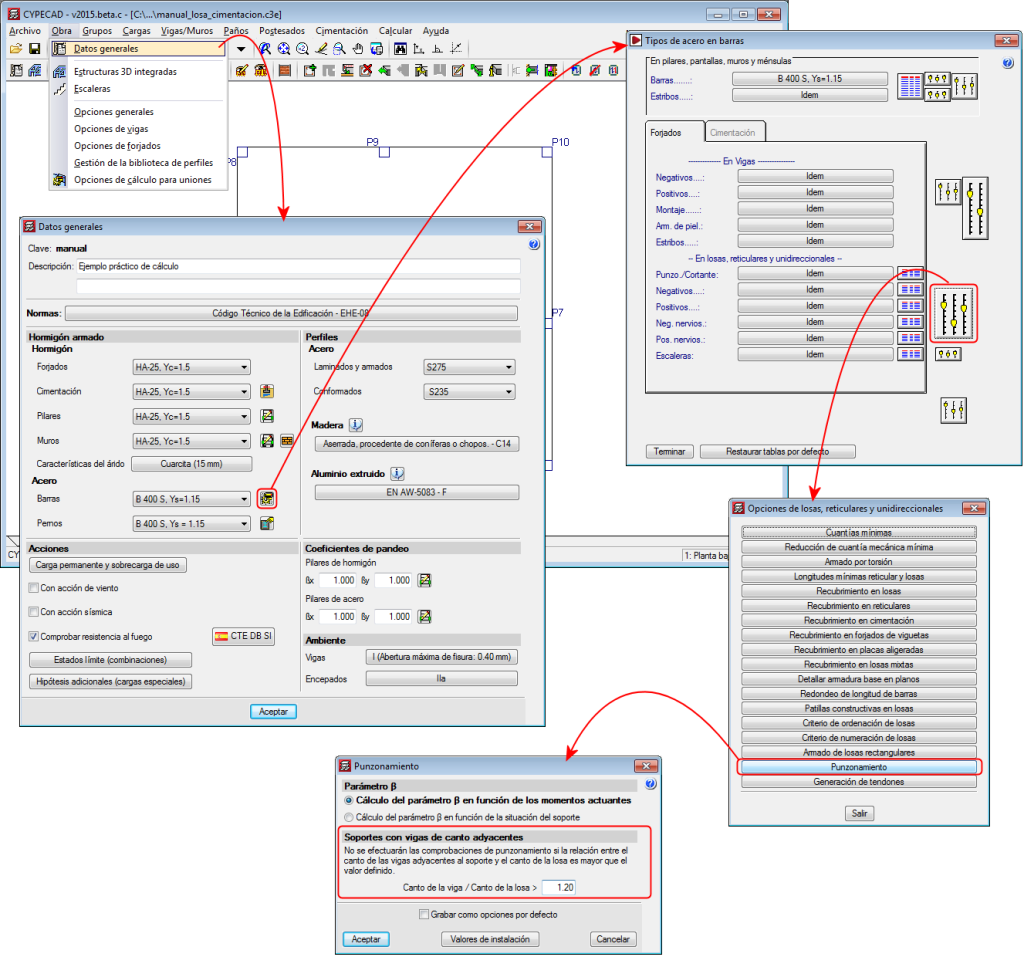This screenshot has height=957, width=1024.
Task: Click Cancelar in Punzonamiento dialog
Action: [613, 939]
